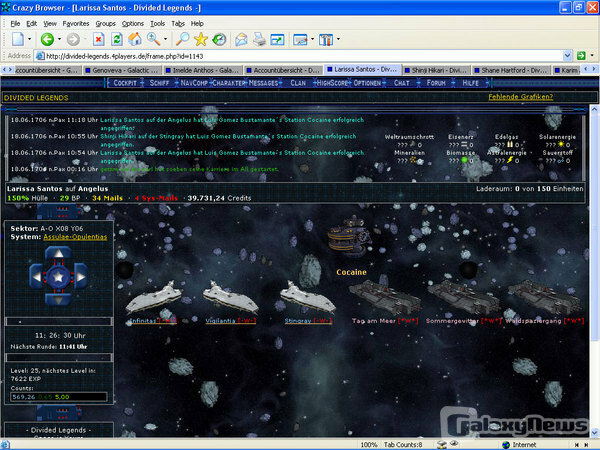This screenshot has width=600, height=450.
Task: Click the Fehlende Grafiken? link
Action: pyautogui.click(x=522, y=97)
